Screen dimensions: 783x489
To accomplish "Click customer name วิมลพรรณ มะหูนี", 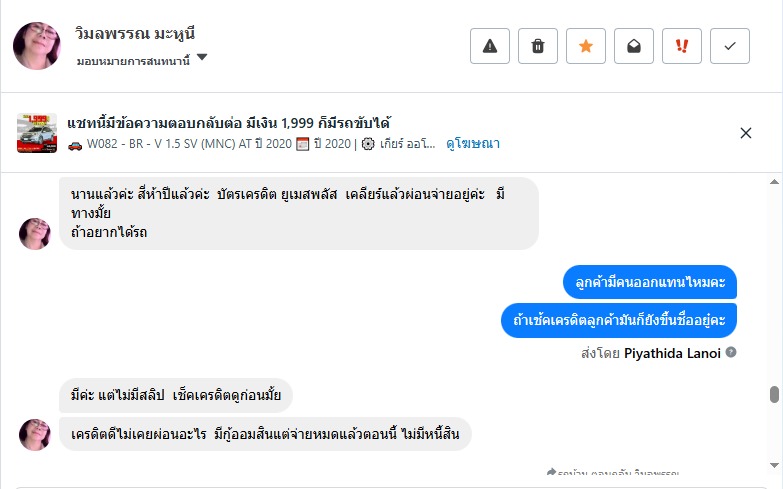I will click(x=134, y=33).
